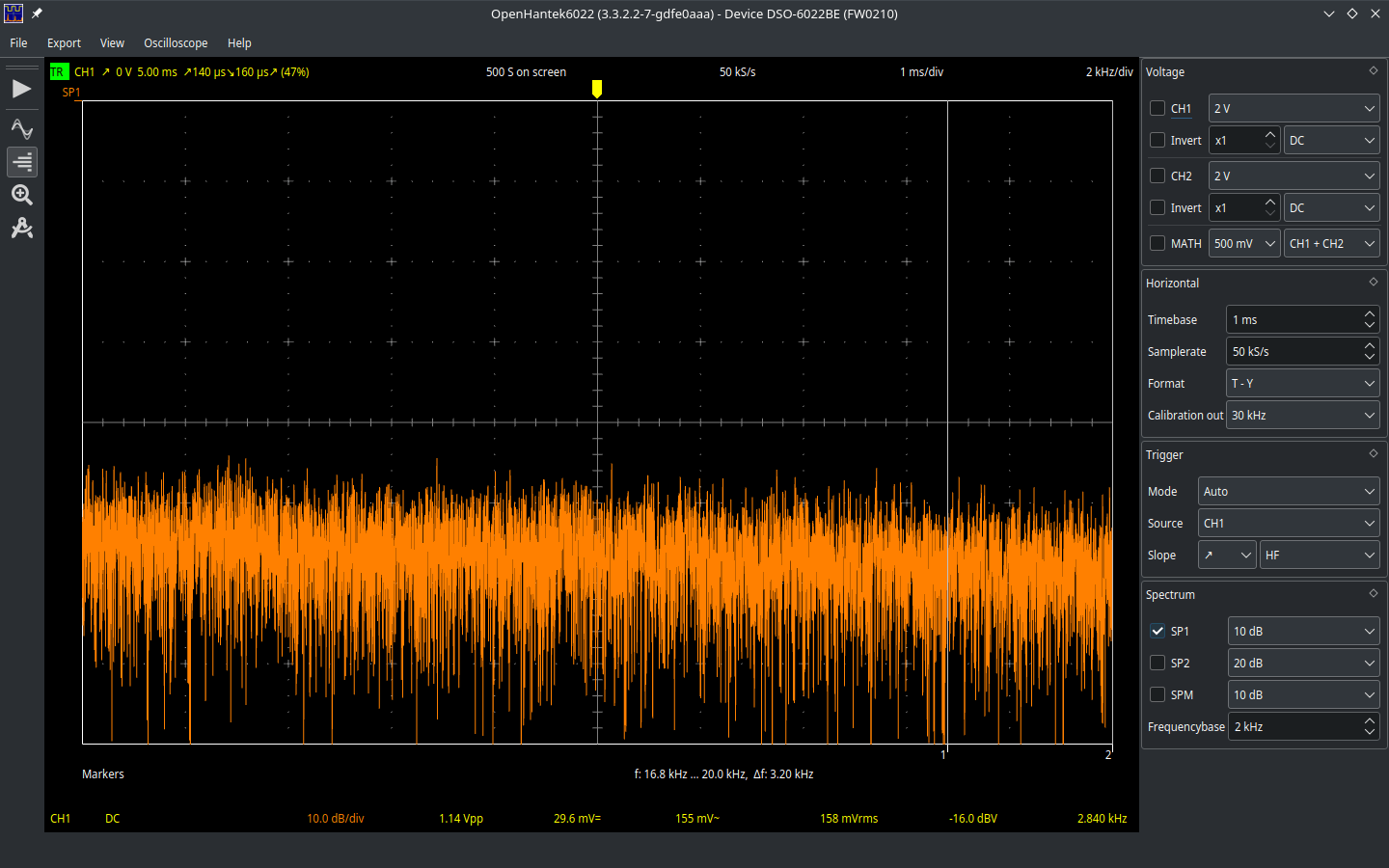Click the Frequencybase 2 kHz spinbox
The height and width of the screenshot is (868, 1389).
(1303, 726)
